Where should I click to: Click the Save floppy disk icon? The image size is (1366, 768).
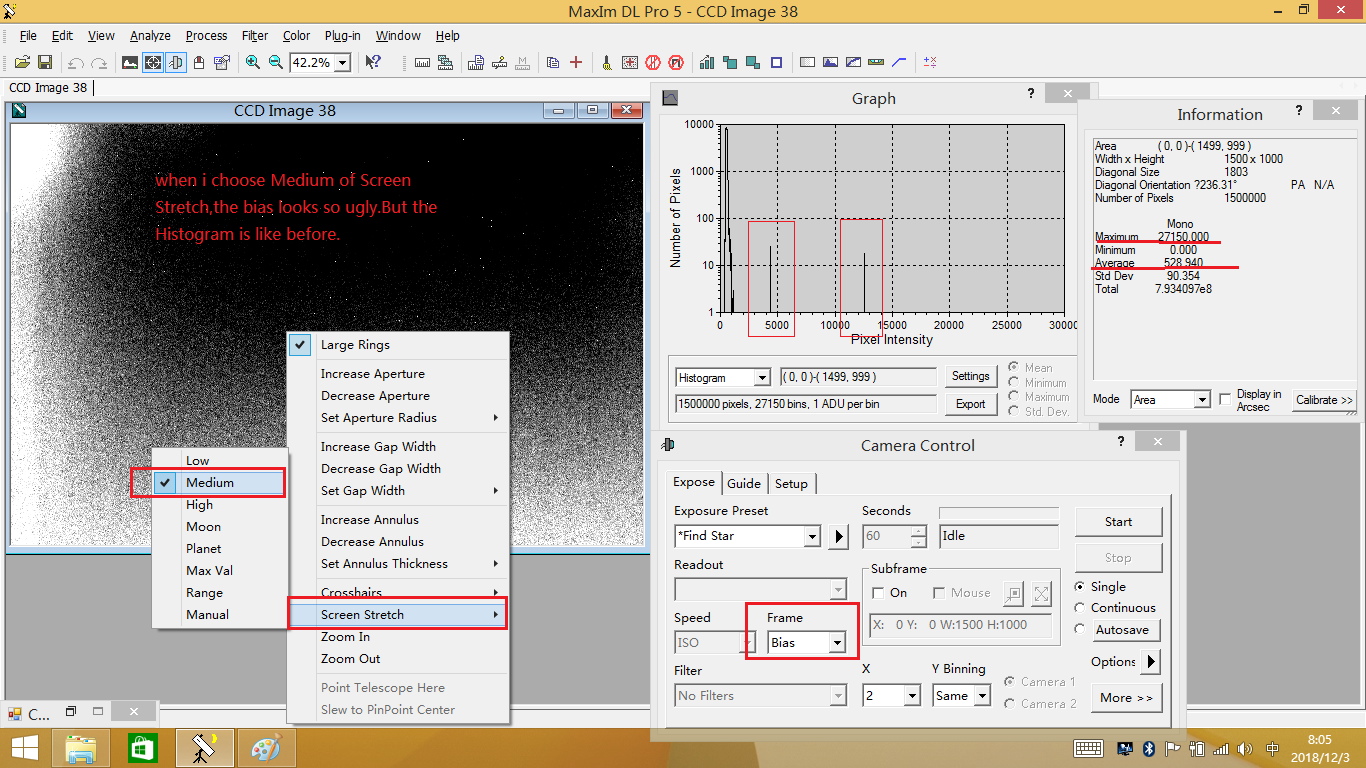point(43,62)
